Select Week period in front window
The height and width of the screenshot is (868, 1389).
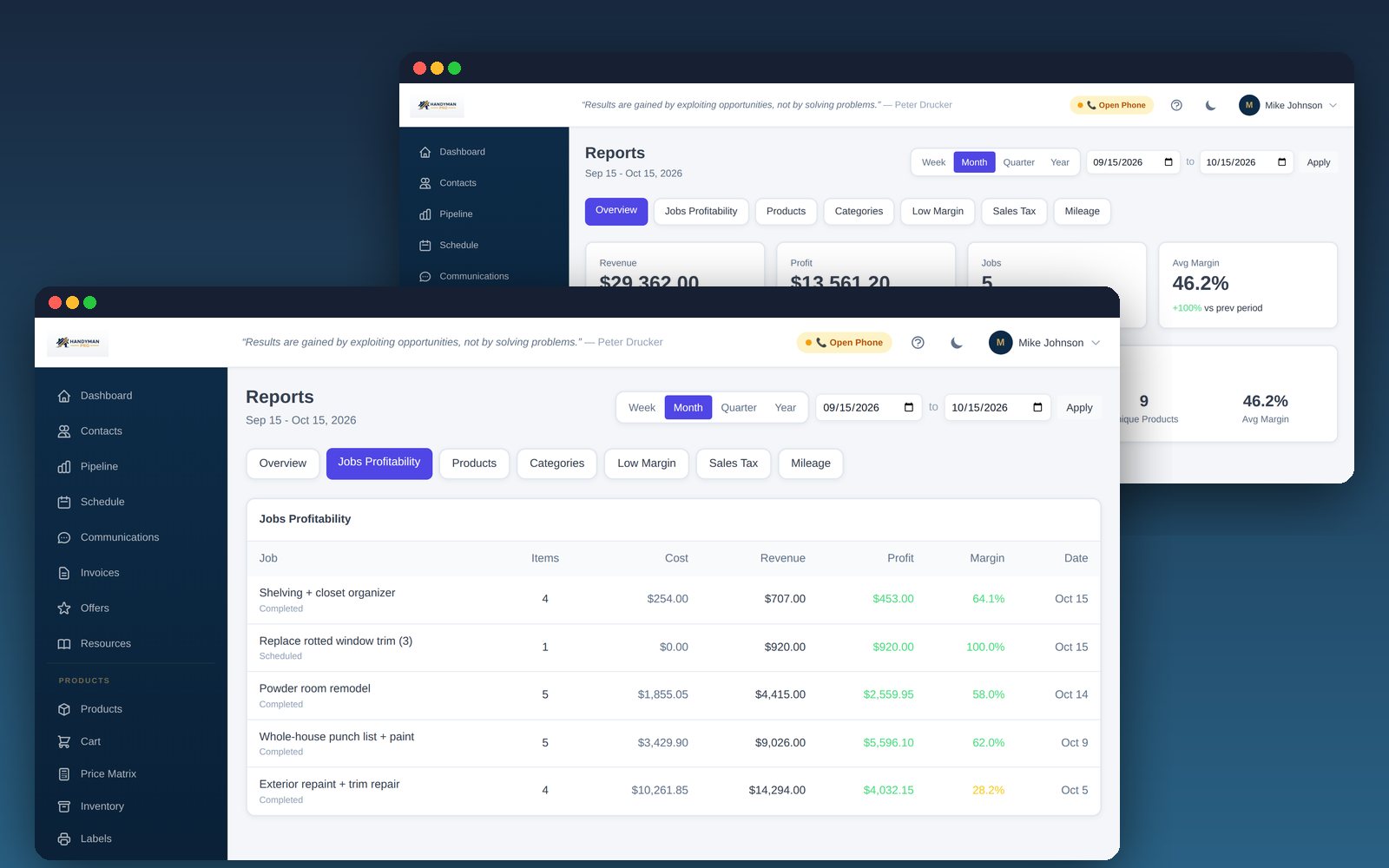pyautogui.click(x=642, y=408)
